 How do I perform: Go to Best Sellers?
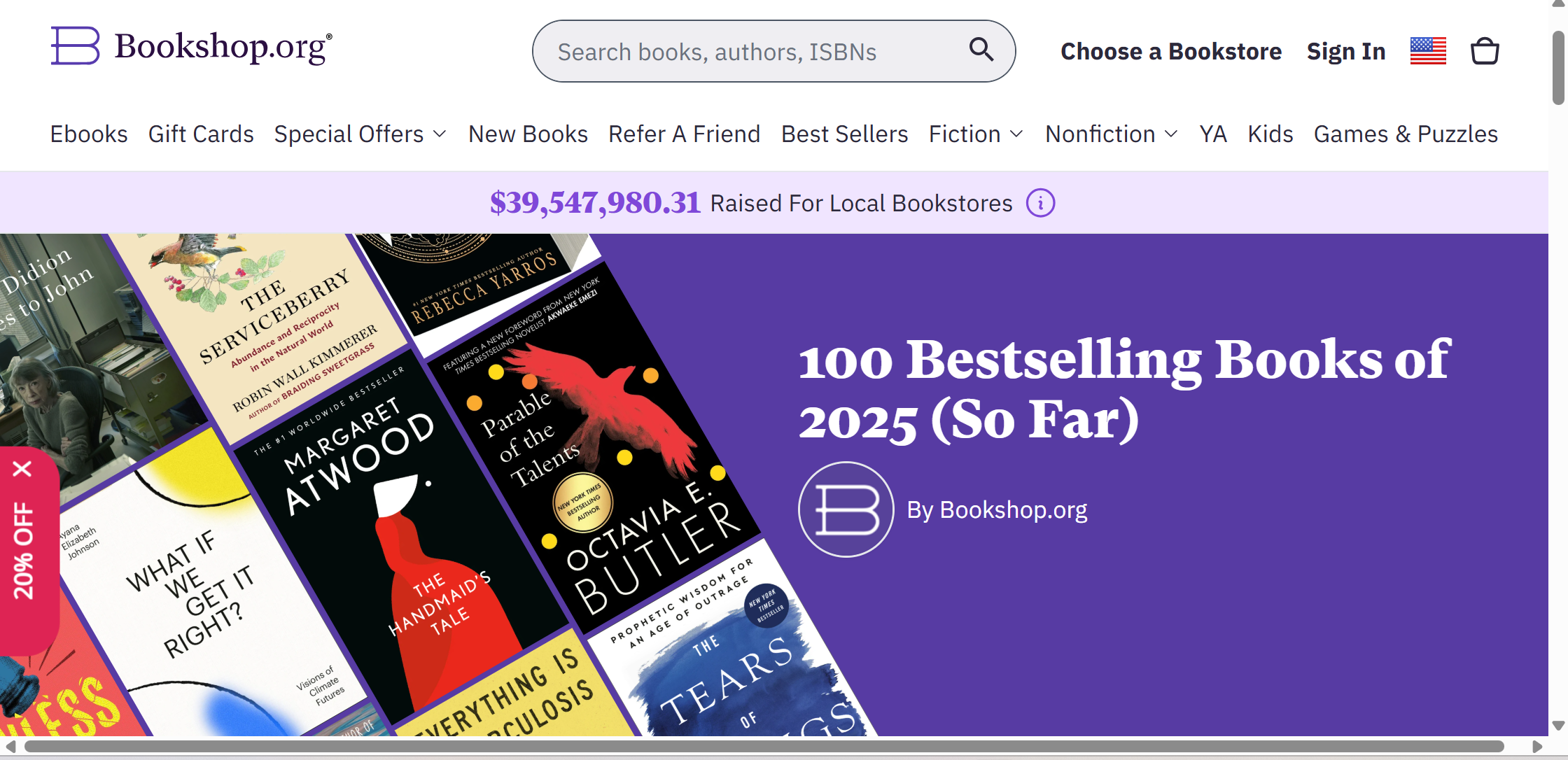(x=844, y=134)
